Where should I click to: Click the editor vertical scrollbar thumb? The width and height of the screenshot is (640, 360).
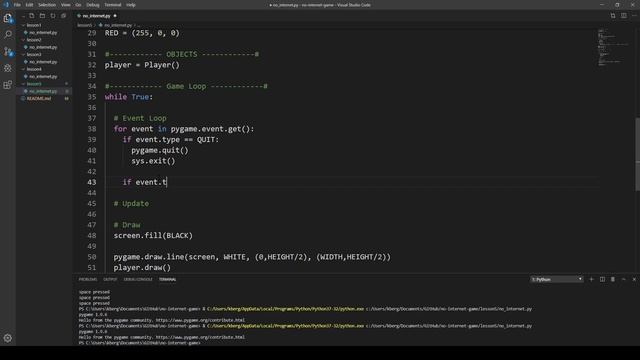(637, 154)
